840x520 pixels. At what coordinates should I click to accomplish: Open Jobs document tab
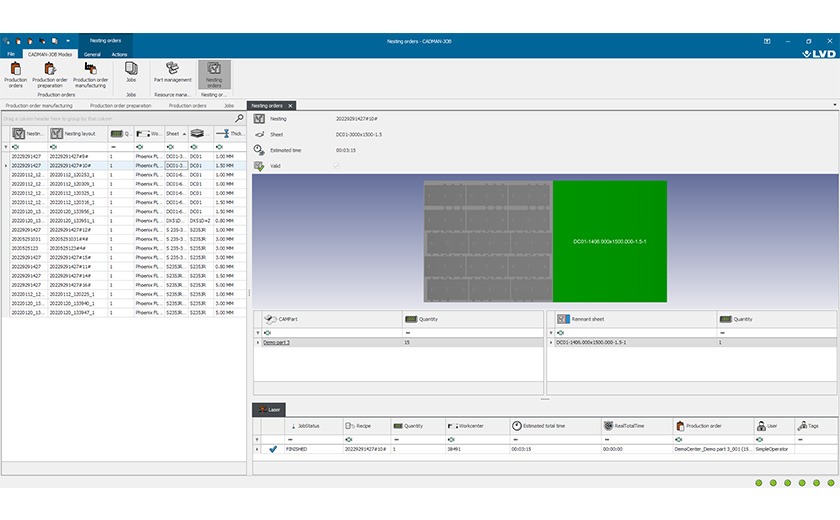(x=229, y=105)
